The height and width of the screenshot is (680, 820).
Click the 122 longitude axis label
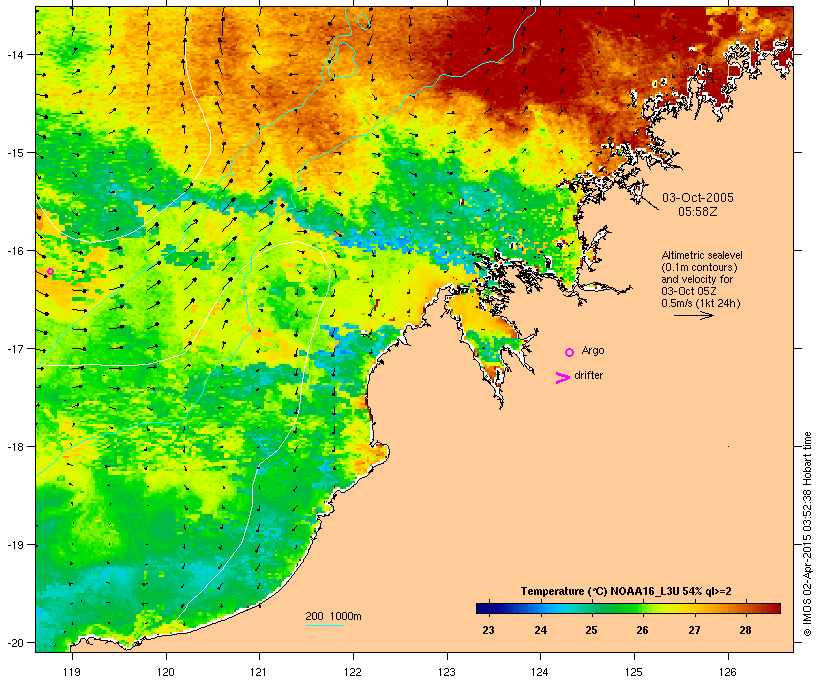(x=353, y=672)
